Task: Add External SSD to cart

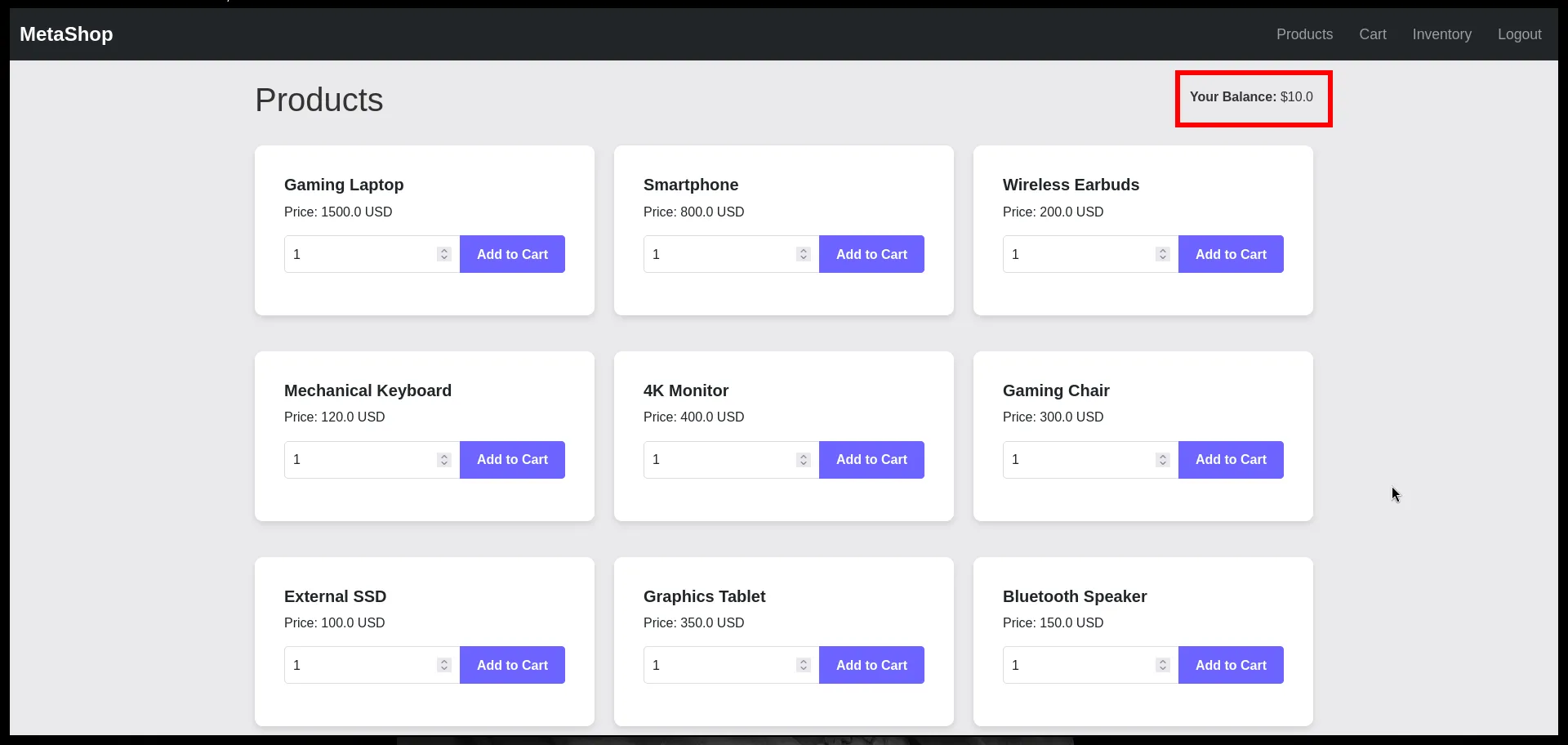Action: (x=512, y=665)
